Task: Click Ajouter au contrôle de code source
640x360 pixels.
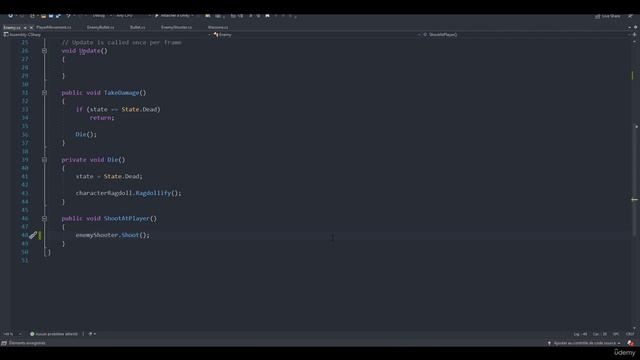Action: (x=584, y=343)
